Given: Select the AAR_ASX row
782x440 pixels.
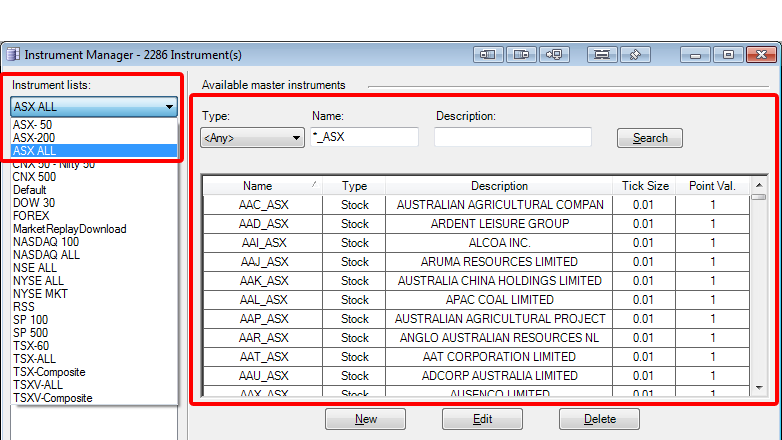Looking at the screenshot, I should [476, 338].
